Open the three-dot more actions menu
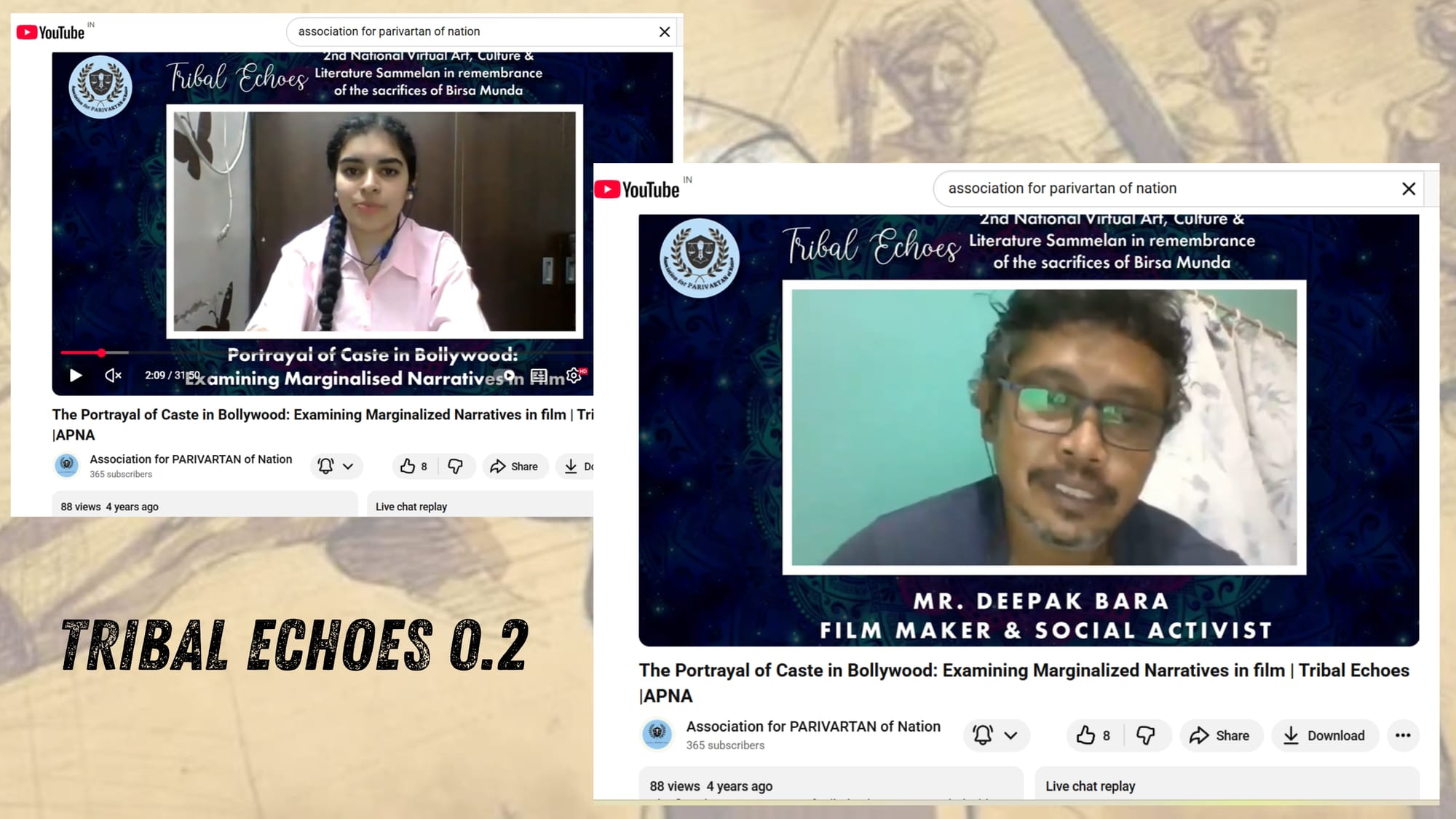This screenshot has width=1456, height=819. click(1403, 735)
